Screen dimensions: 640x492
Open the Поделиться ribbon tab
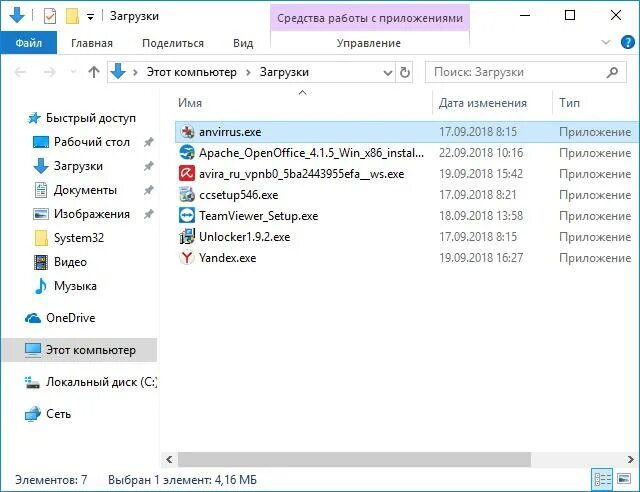tap(173, 43)
